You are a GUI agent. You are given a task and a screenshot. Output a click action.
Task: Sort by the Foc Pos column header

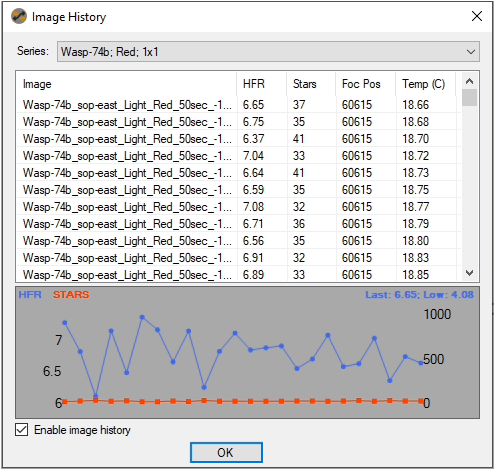pyautogui.click(x=366, y=84)
